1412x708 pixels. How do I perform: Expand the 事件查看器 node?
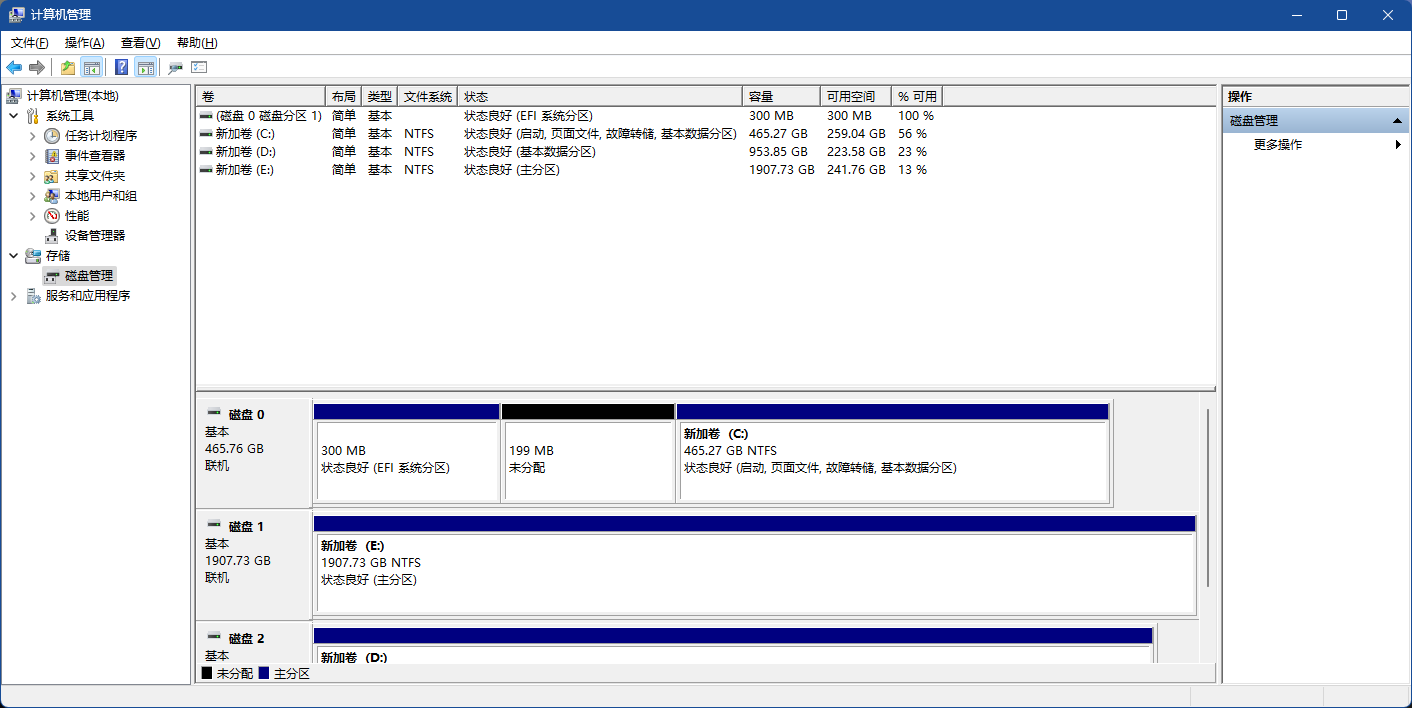pyautogui.click(x=33, y=156)
